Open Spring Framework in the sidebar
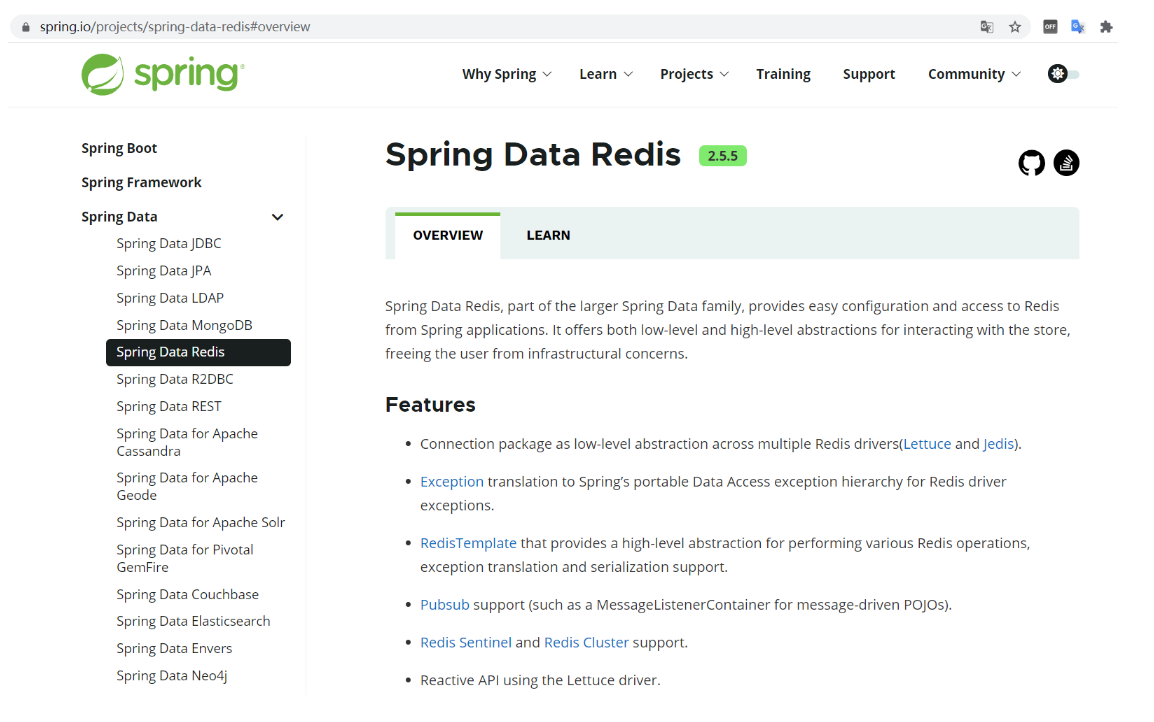This screenshot has width=1154, height=722. 141,183
